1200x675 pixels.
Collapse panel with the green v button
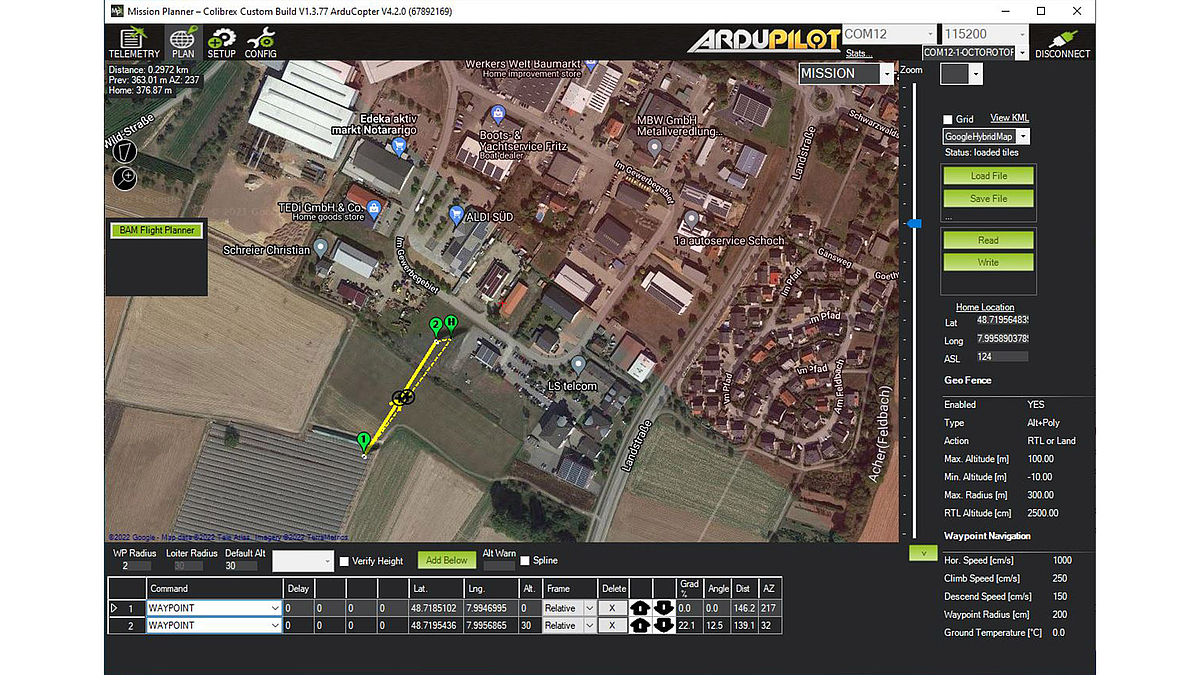click(923, 552)
